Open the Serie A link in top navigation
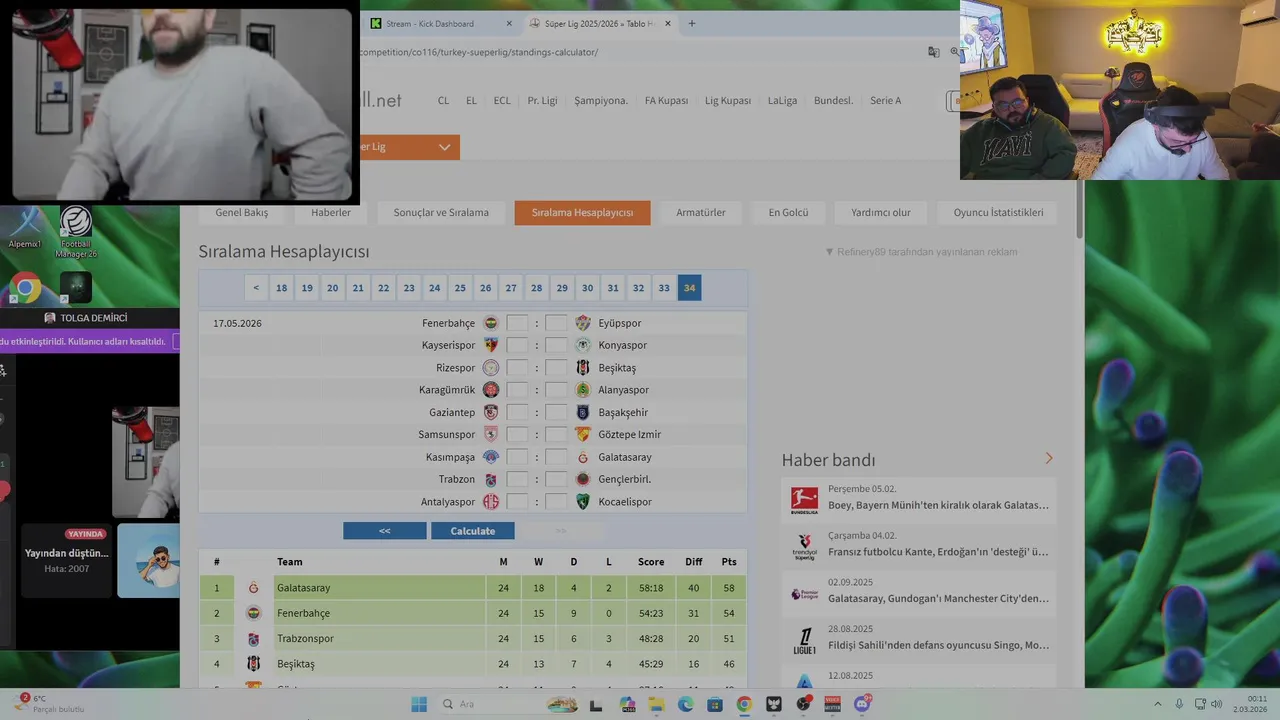The image size is (1280, 720). (x=885, y=100)
